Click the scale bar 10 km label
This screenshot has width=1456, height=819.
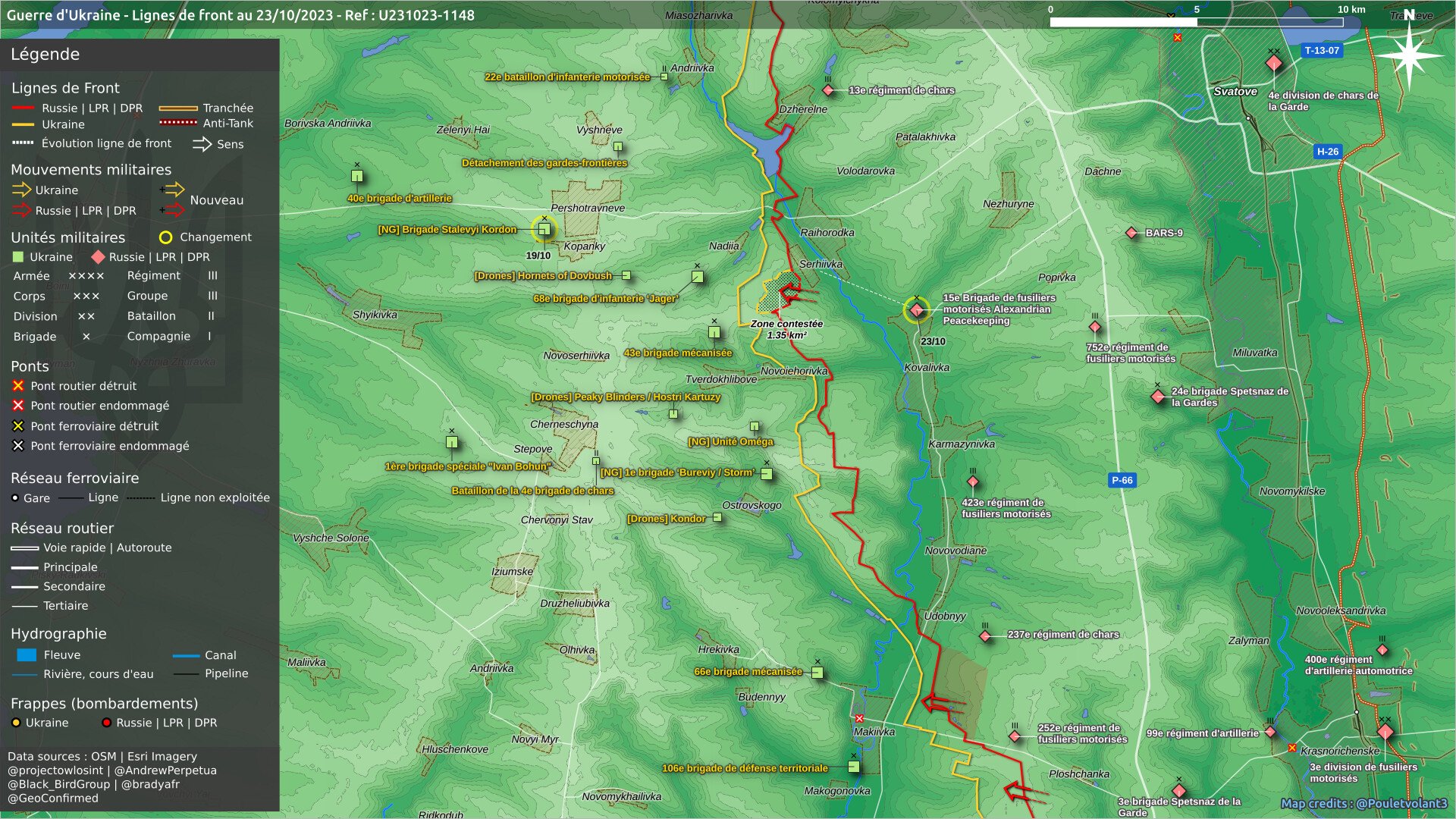tap(1351, 10)
